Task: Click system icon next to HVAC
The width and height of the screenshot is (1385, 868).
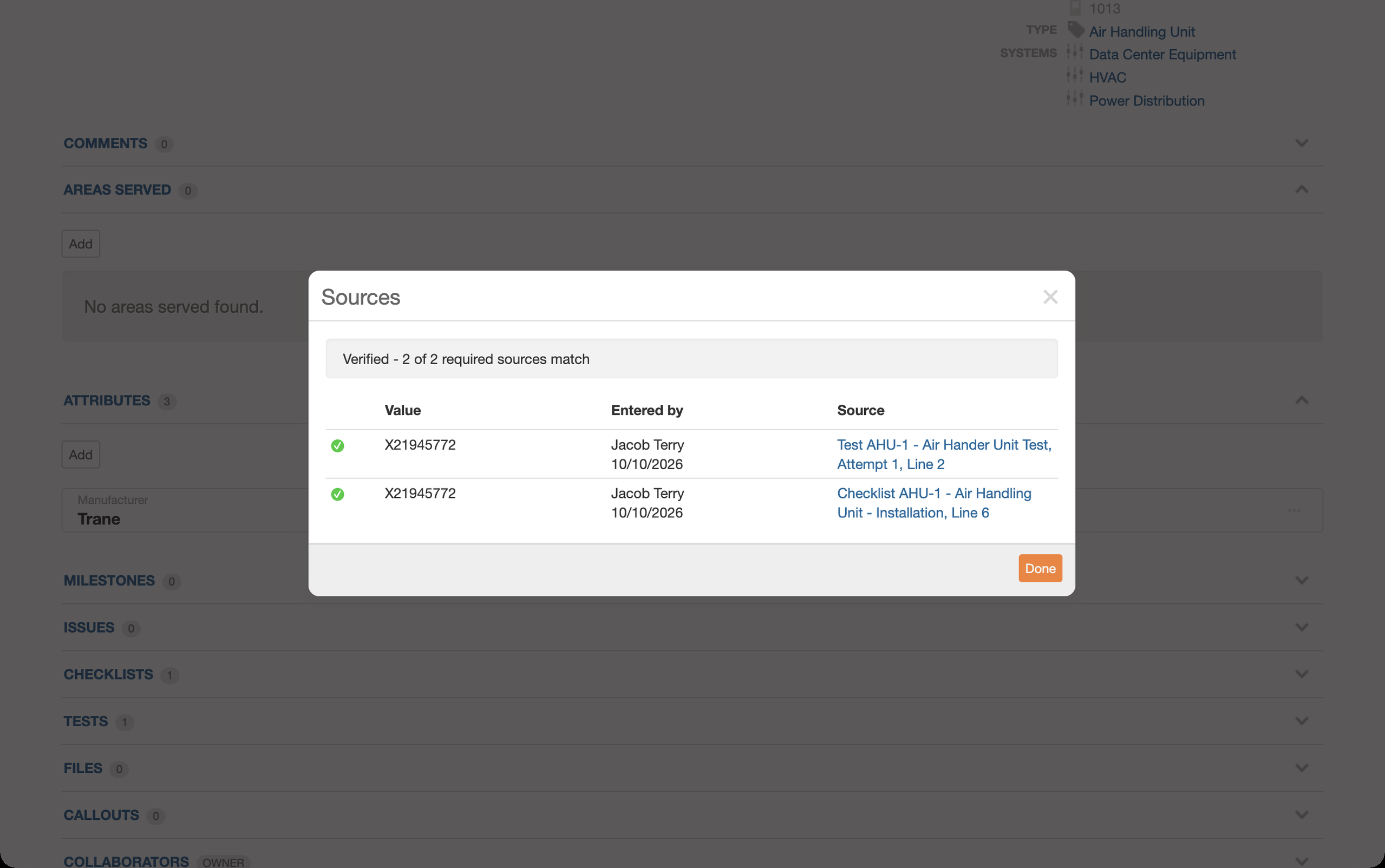Action: [x=1075, y=75]
